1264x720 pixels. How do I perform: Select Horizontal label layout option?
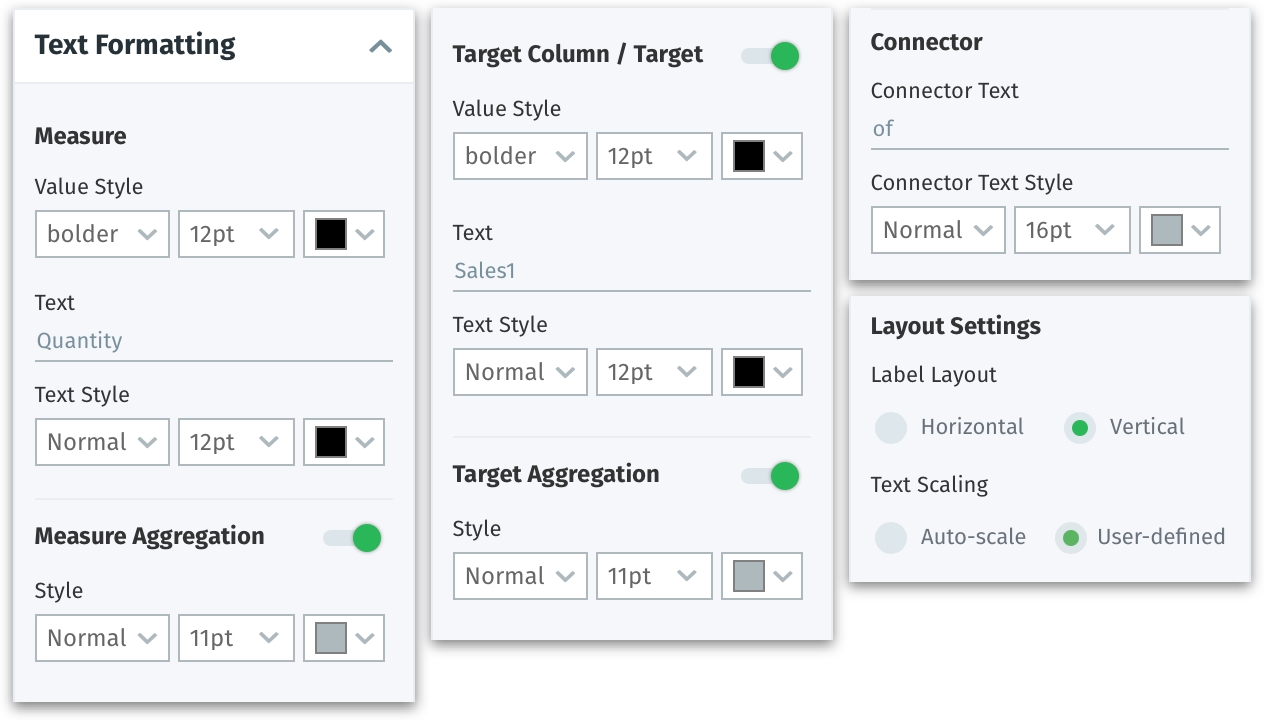coord(891,428)
